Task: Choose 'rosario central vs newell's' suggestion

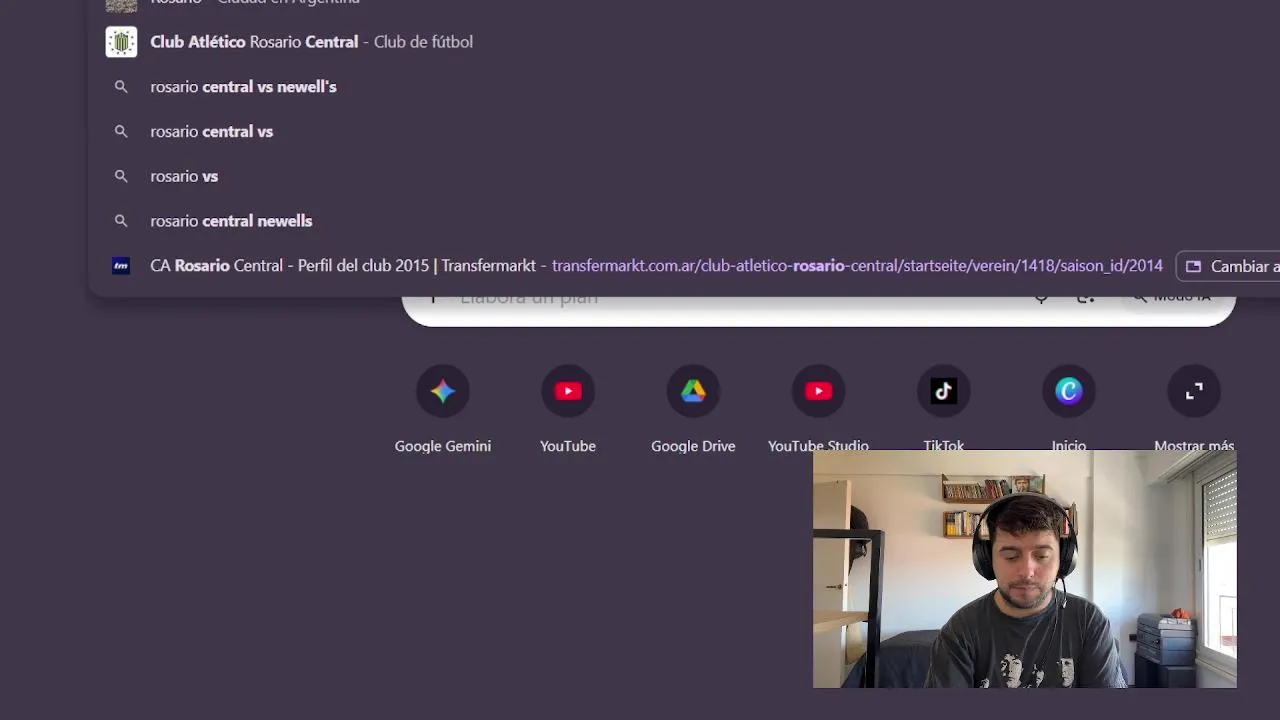Action: point(684,87)
